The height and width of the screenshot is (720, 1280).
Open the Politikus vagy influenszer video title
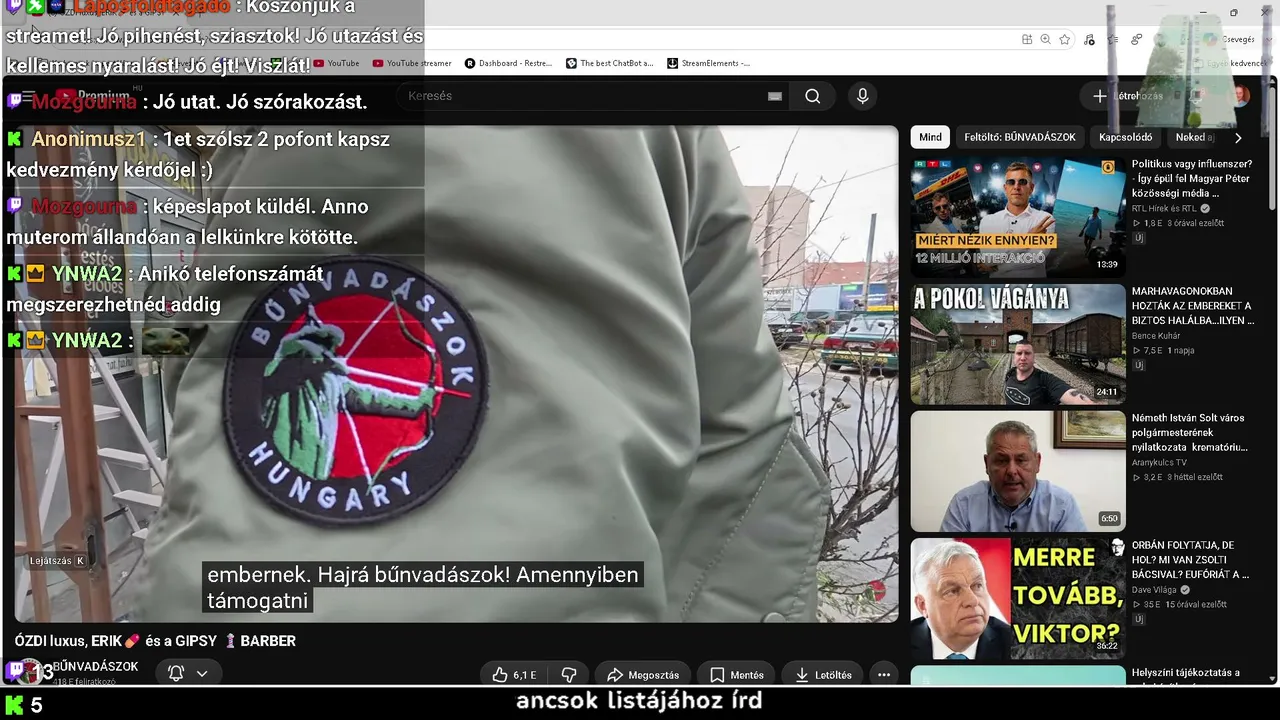tap(1192, 178)
